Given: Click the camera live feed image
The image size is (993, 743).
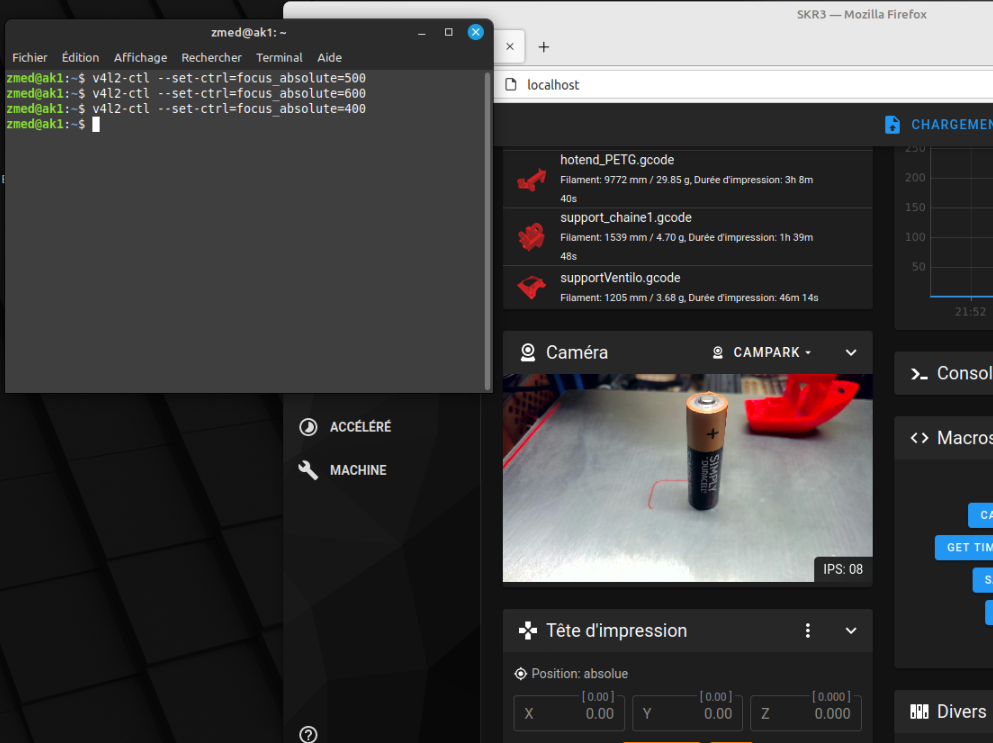Looking at the screenshot, I should tap(688, 478).
